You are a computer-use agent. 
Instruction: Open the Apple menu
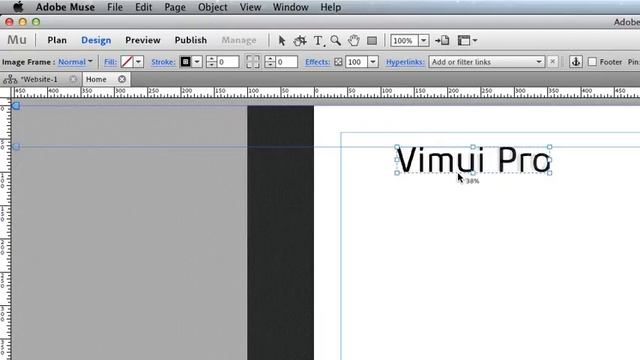pos(18,7)
